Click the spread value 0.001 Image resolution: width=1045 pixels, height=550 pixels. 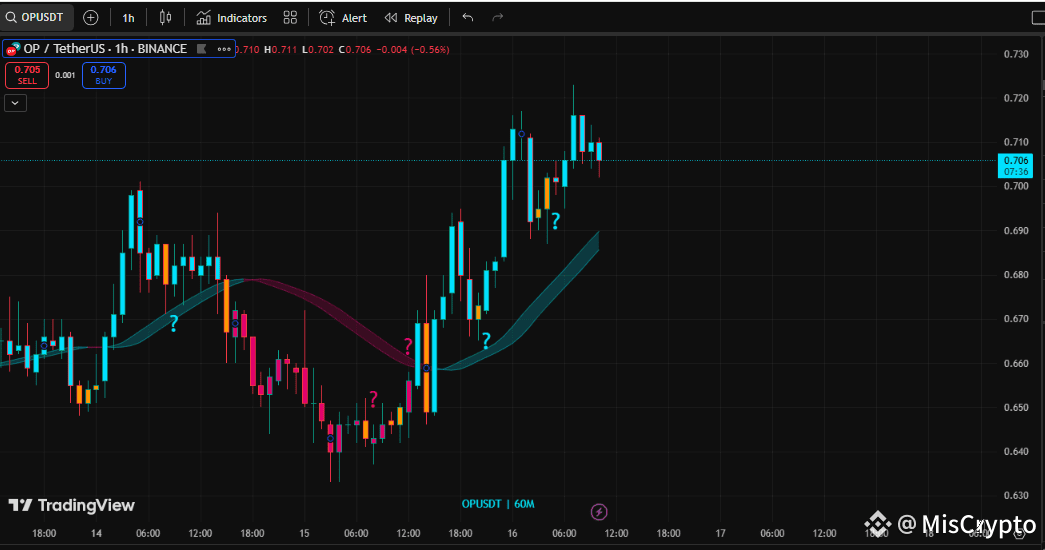coord(65,75)
